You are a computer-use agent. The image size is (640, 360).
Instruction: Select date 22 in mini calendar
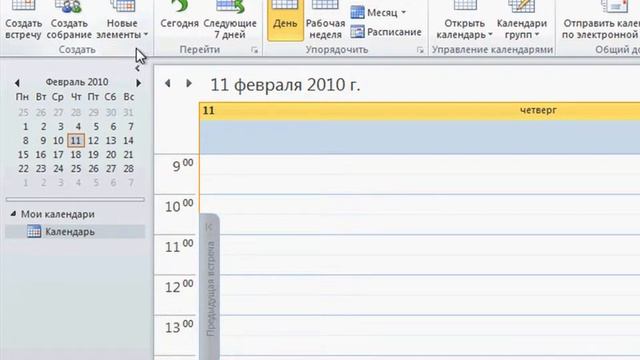24,169
